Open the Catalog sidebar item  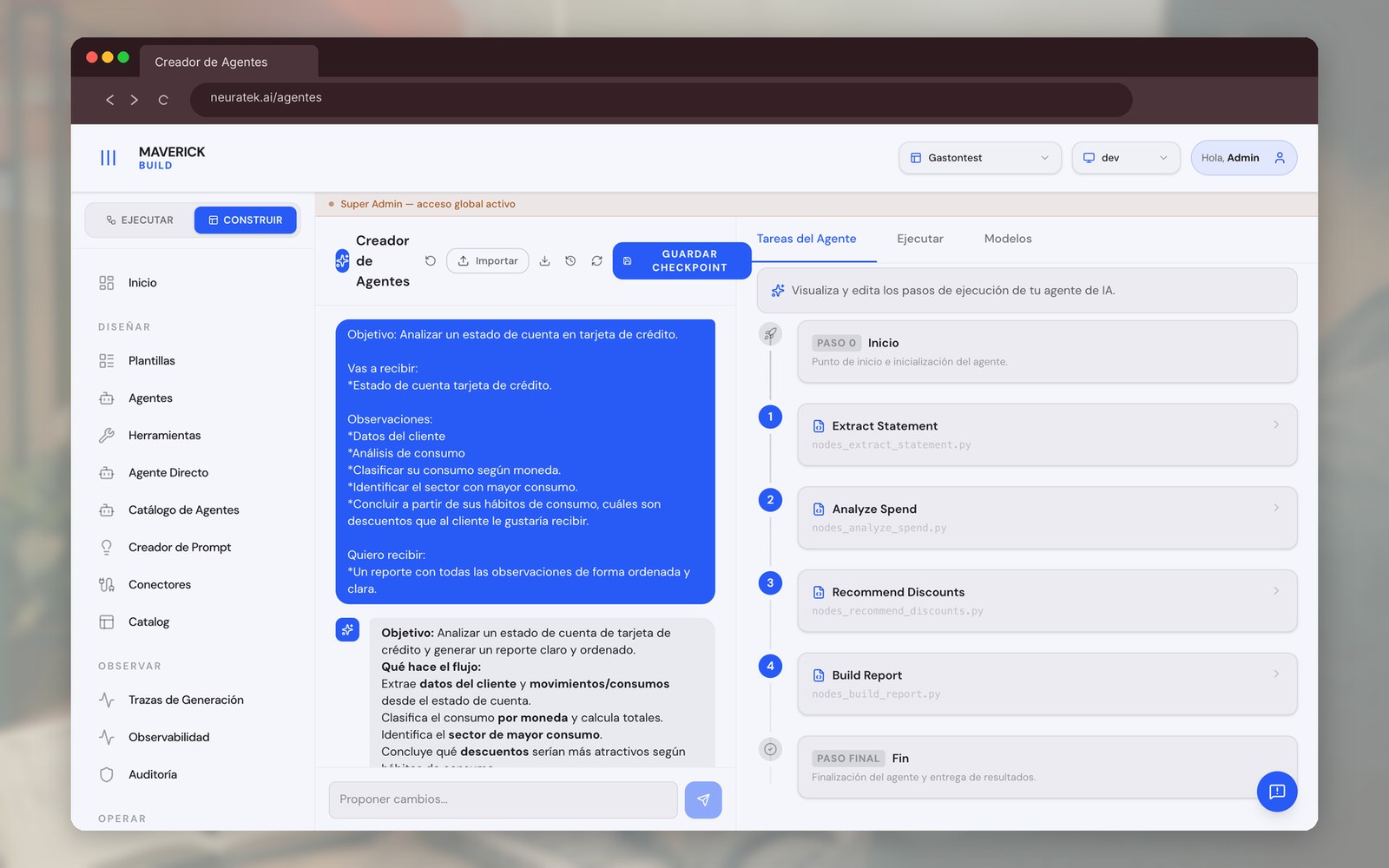[x=149, y=622]
